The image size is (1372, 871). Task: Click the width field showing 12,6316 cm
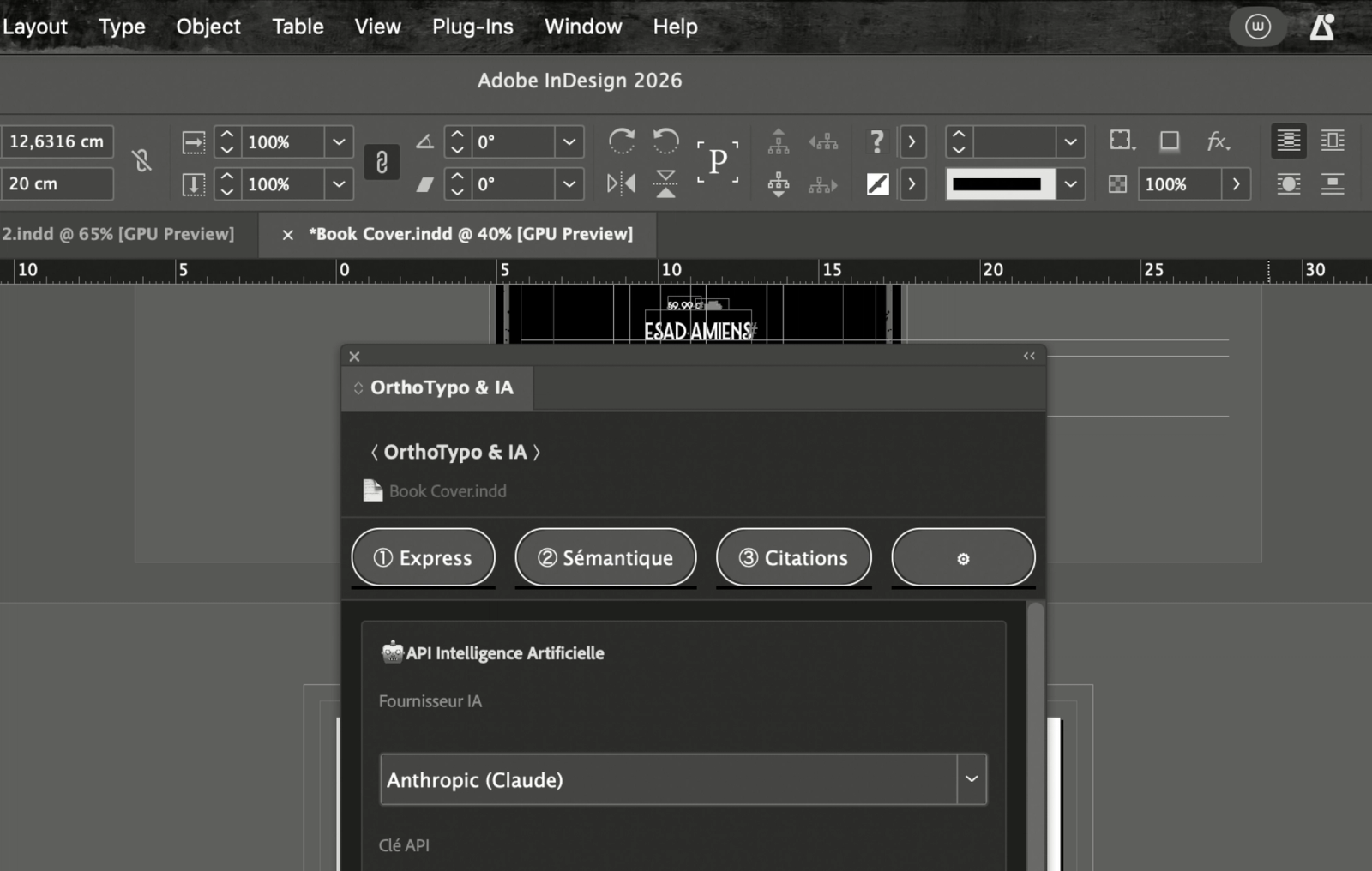point(57,141)
